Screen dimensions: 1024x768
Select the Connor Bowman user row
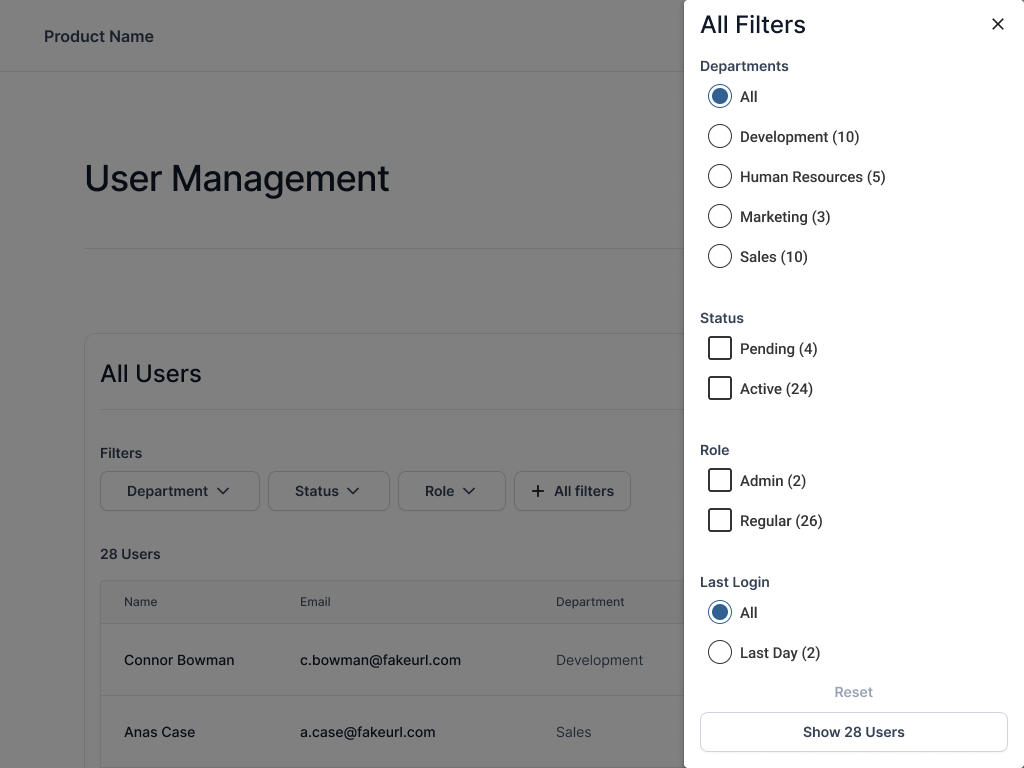[178, 660]
